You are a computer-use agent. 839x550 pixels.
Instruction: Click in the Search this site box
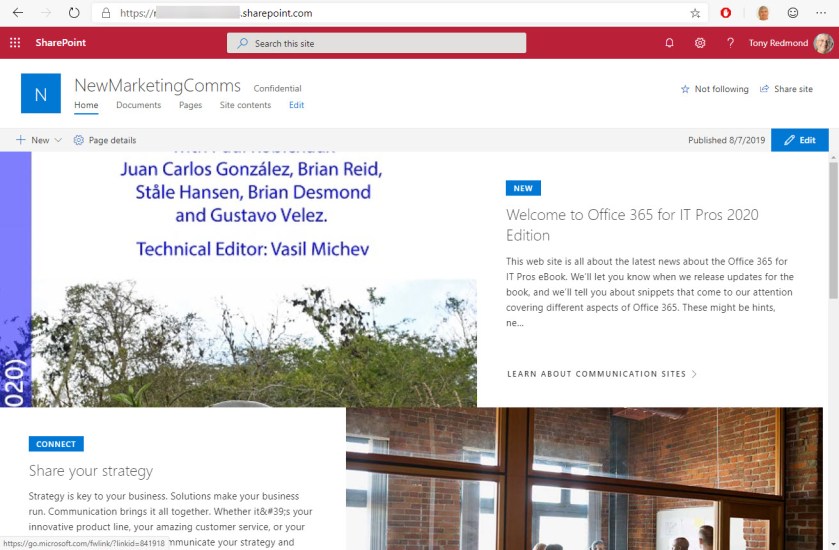click(x=376, y=43)
